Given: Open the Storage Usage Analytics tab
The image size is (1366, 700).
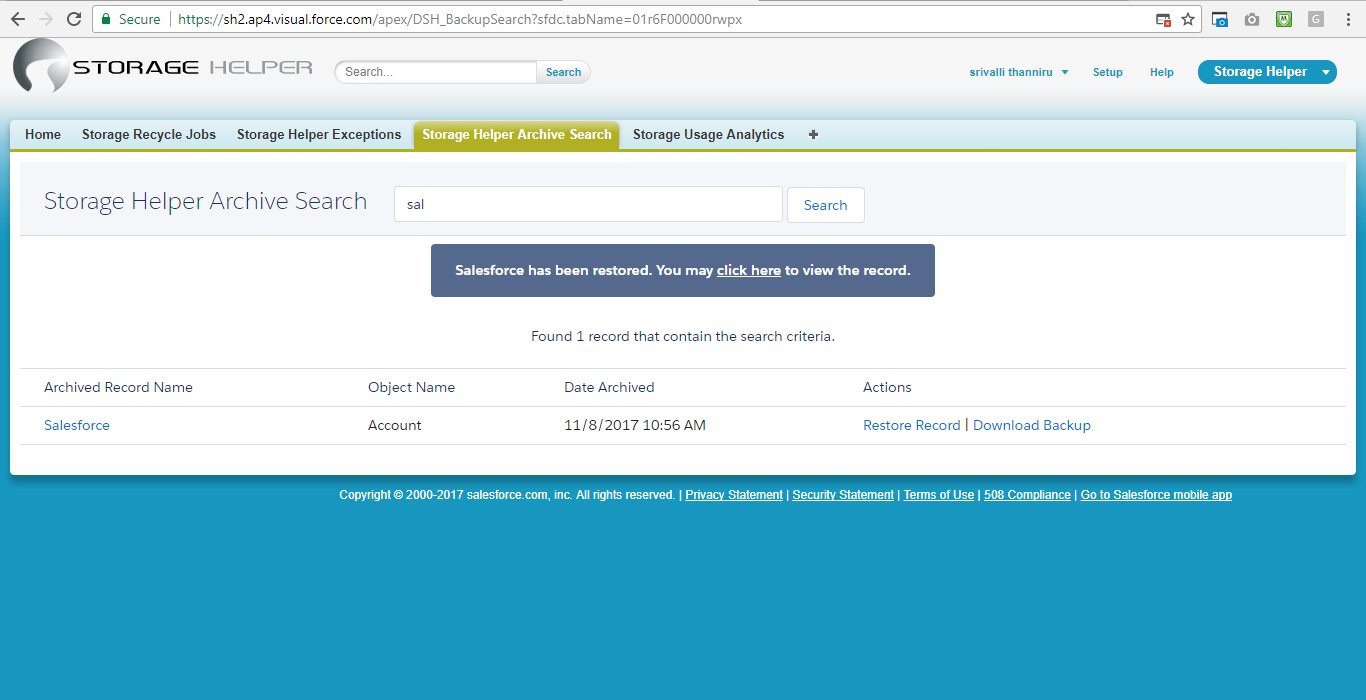Looking at the screenshot, I should (x=709, y=135).
